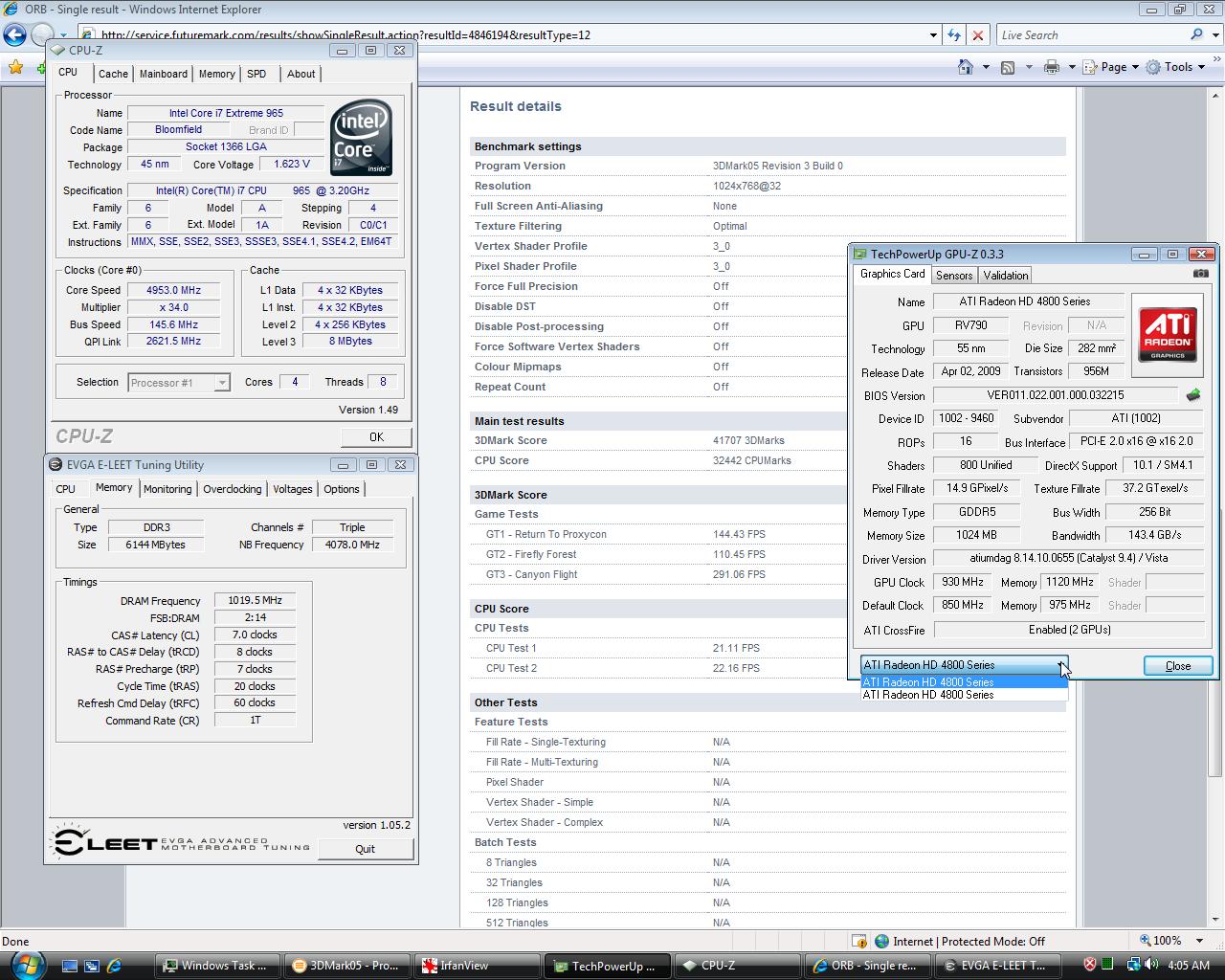Select highlighted first ATI Radeon HD 4800 Series entry
The height and width of the screenshot is (980, 1225).
tap(964, 682)
